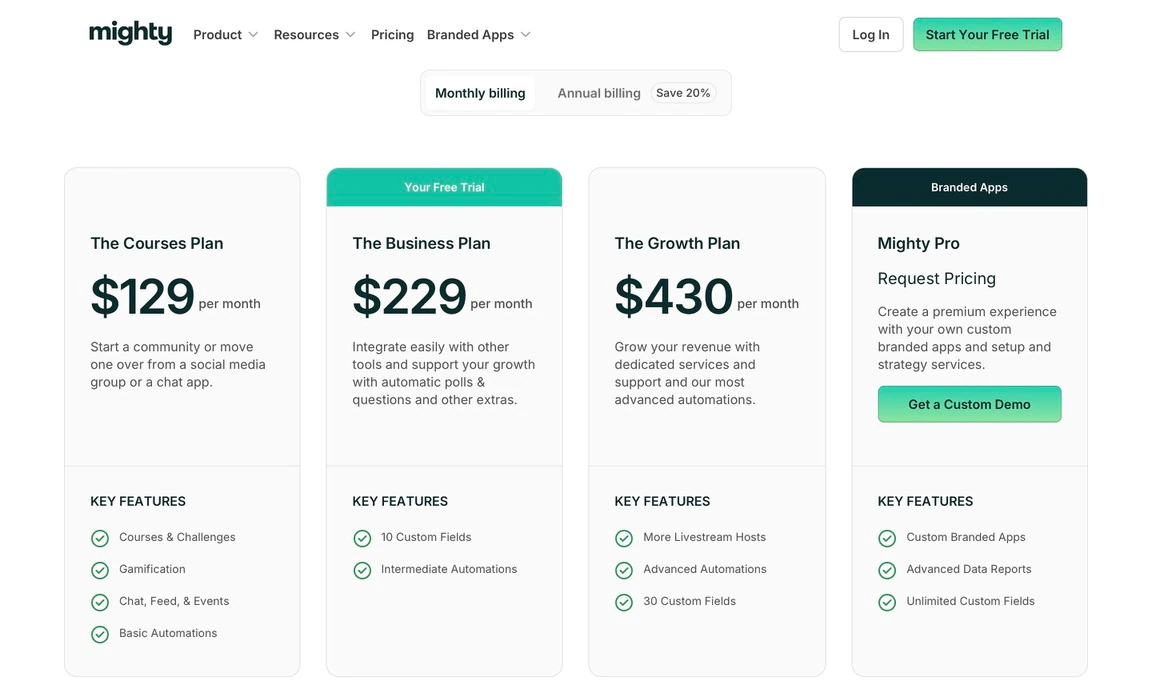1152x681 pixels.
Task: Click the Save 20% badge
Action: pyautogui.click(x=683, y=93)
